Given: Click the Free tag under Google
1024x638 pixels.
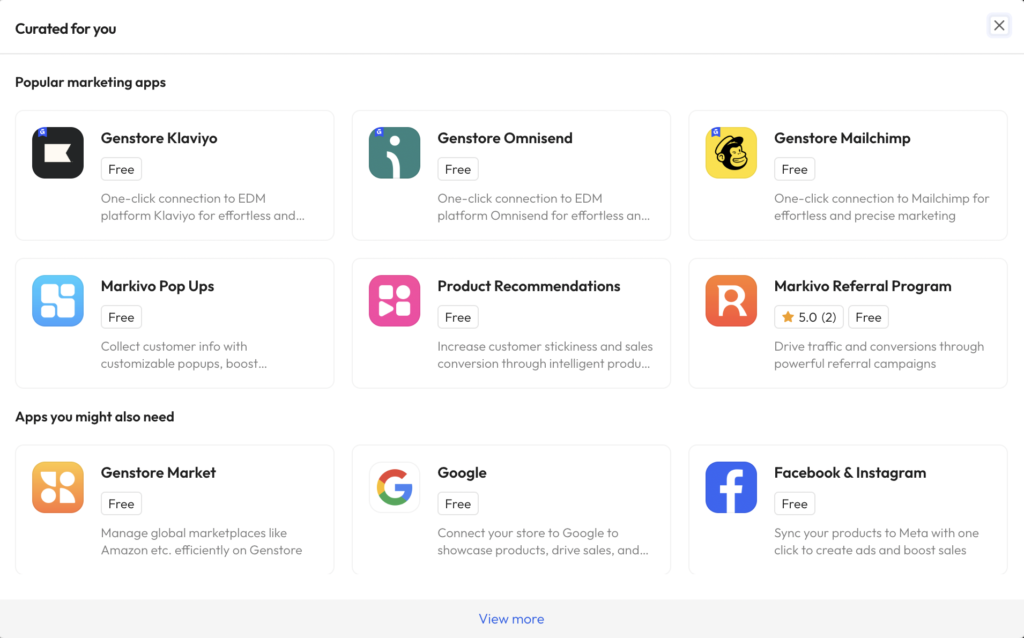Looking at the screenshot, I should point(458,504).
